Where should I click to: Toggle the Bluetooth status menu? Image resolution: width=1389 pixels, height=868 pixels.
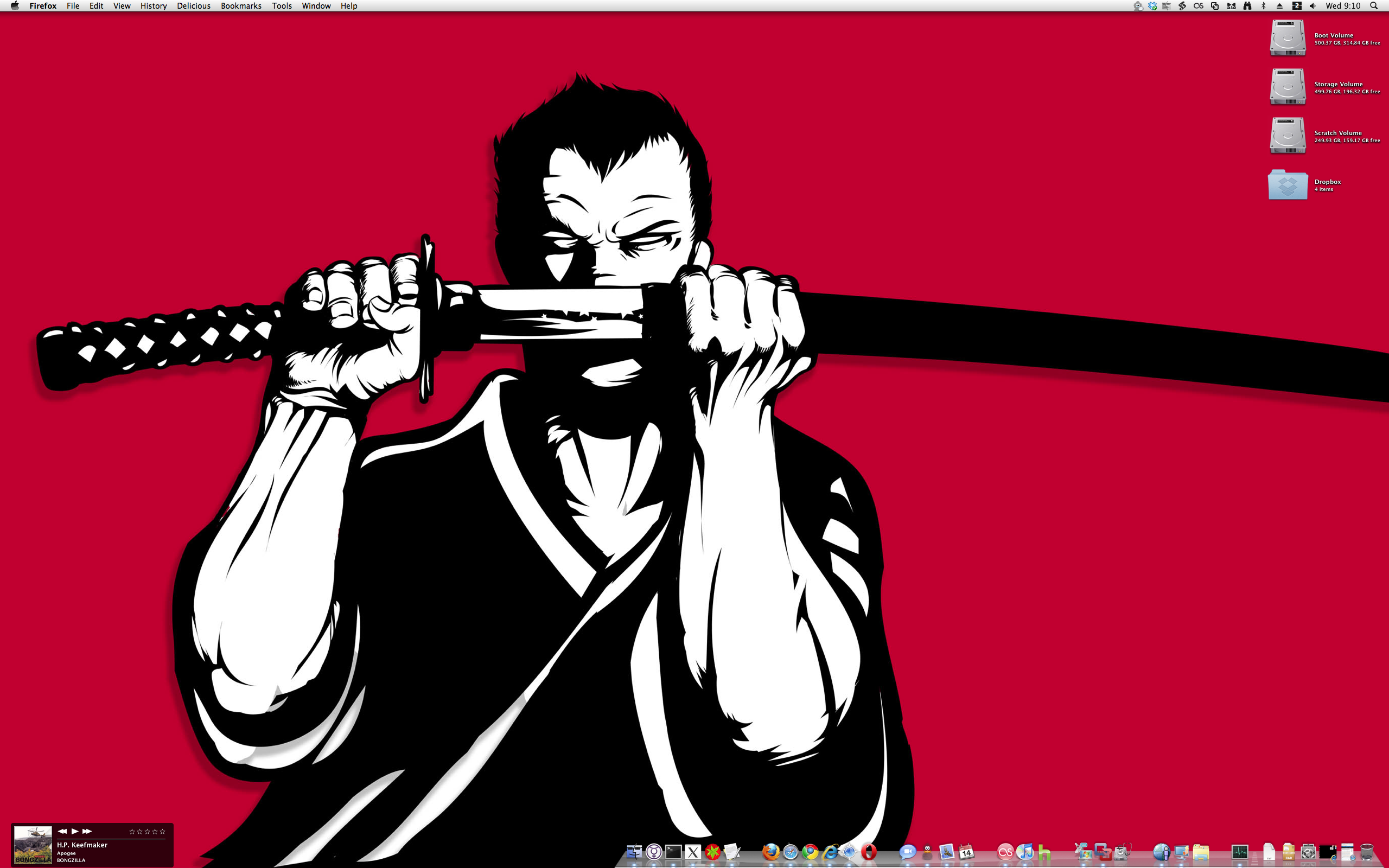tap(1263, 6)
